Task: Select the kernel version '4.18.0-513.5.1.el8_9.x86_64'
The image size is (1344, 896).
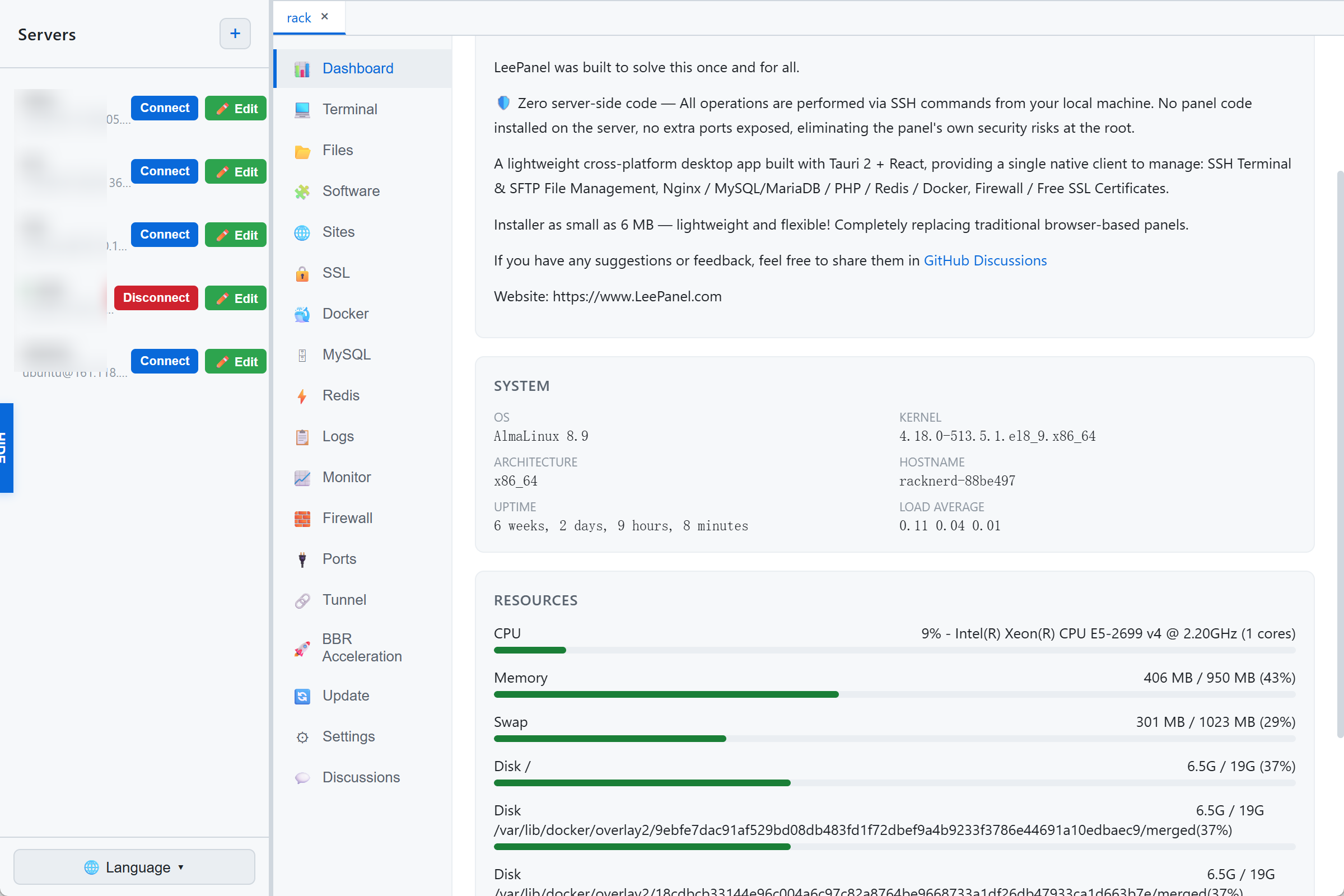Action: coord(997,436)
